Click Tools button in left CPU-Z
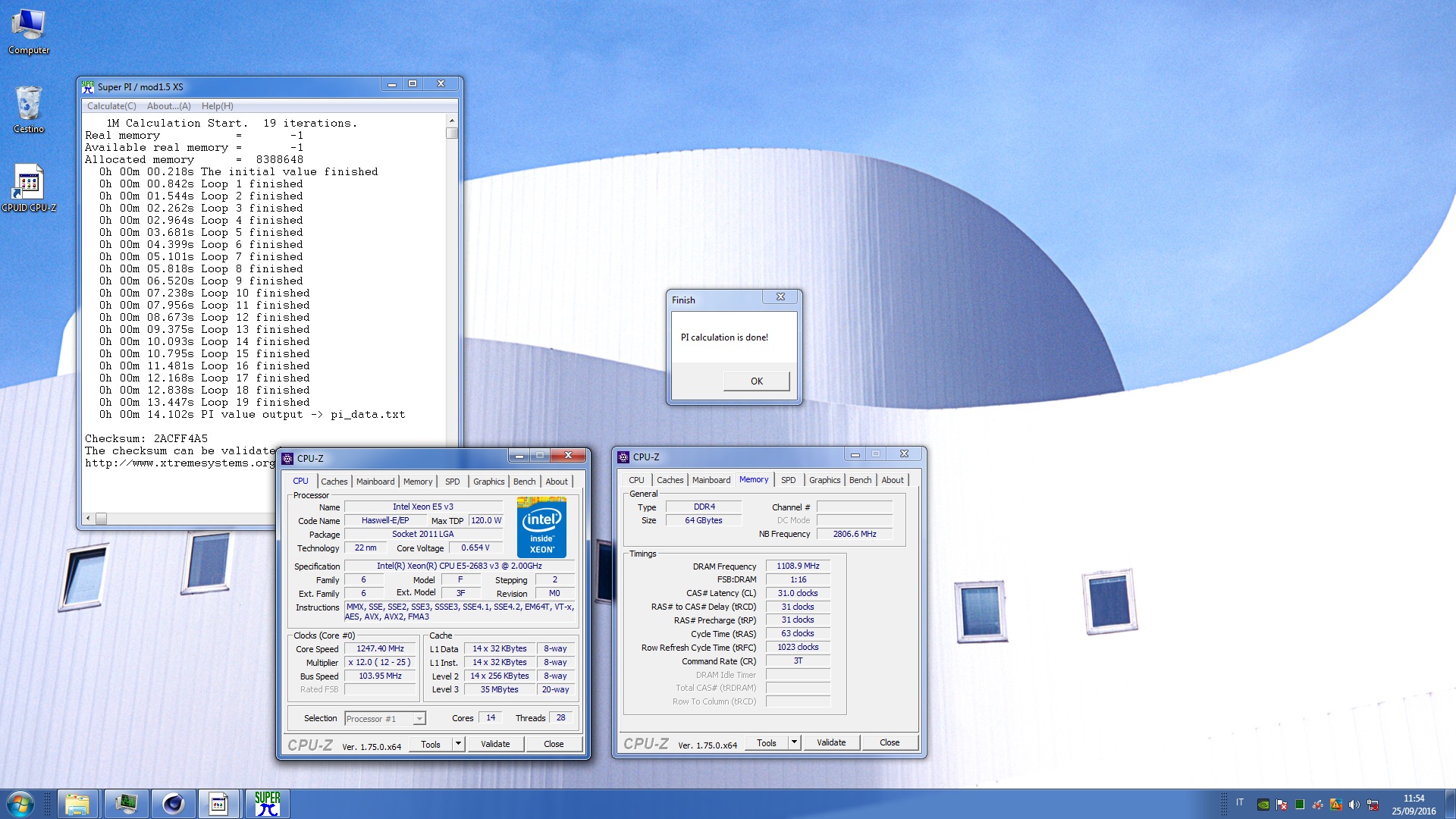Viewport: 1456px width, 819px height. 431,744
